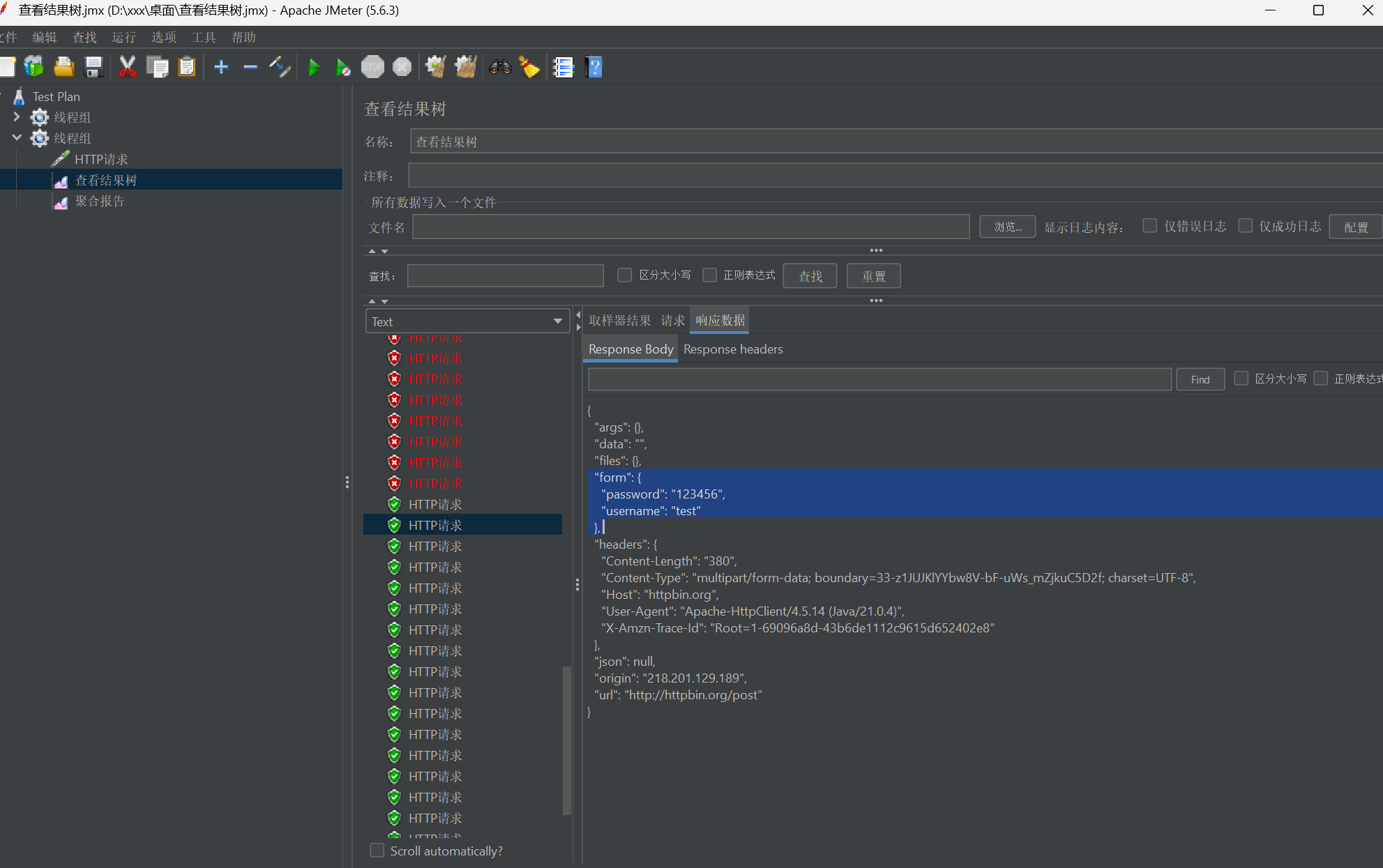Image resolution: width=1383 pixels, height=868 pixels.
Task: Enable the 仅错误日志 checkbox
Action: [1149, 226]
